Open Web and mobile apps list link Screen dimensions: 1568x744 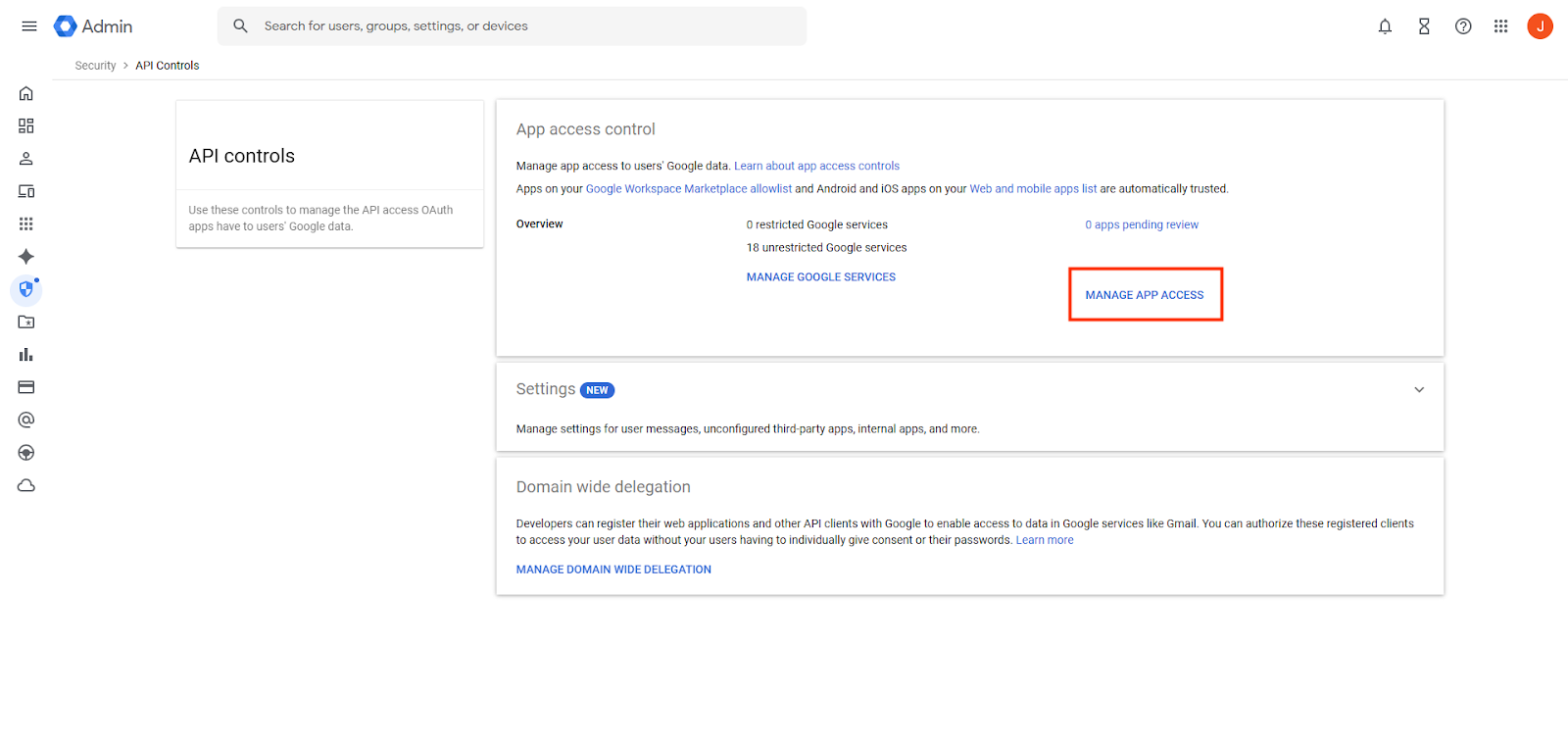(1033, 189)
